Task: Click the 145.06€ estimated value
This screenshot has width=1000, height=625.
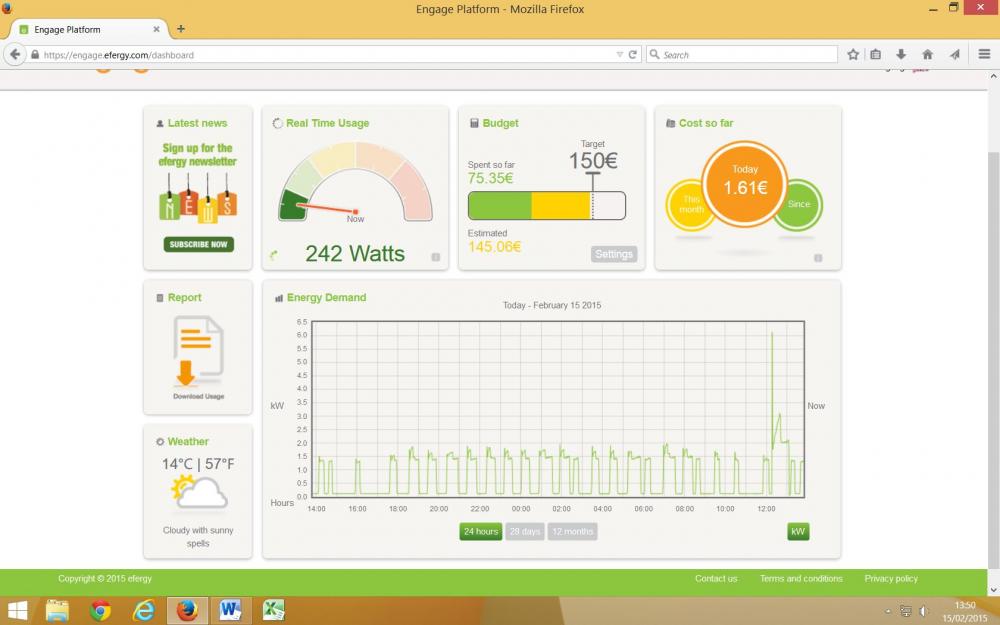Action: (494, 247)
